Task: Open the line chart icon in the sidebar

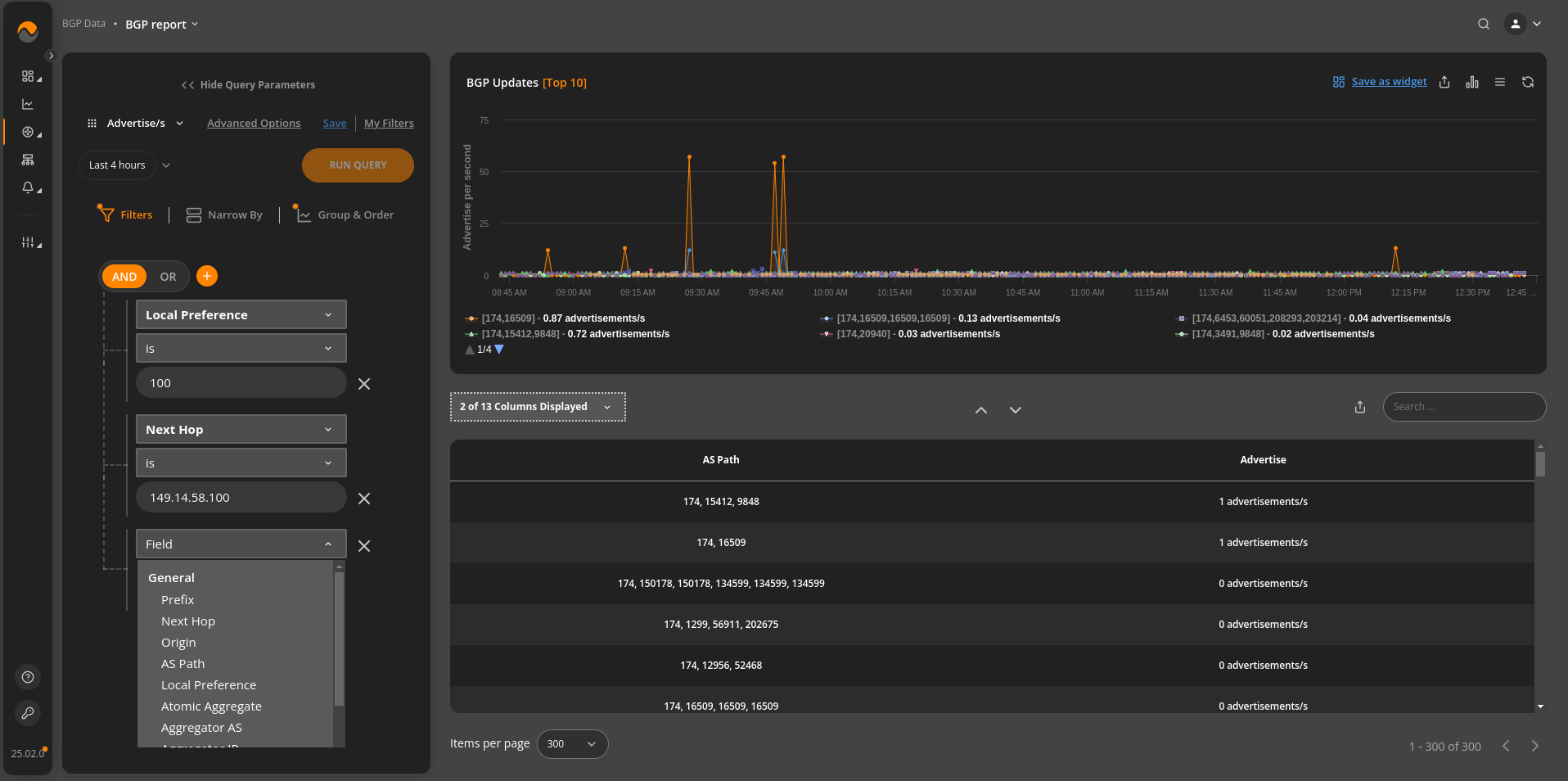Action: coord(28,104)
